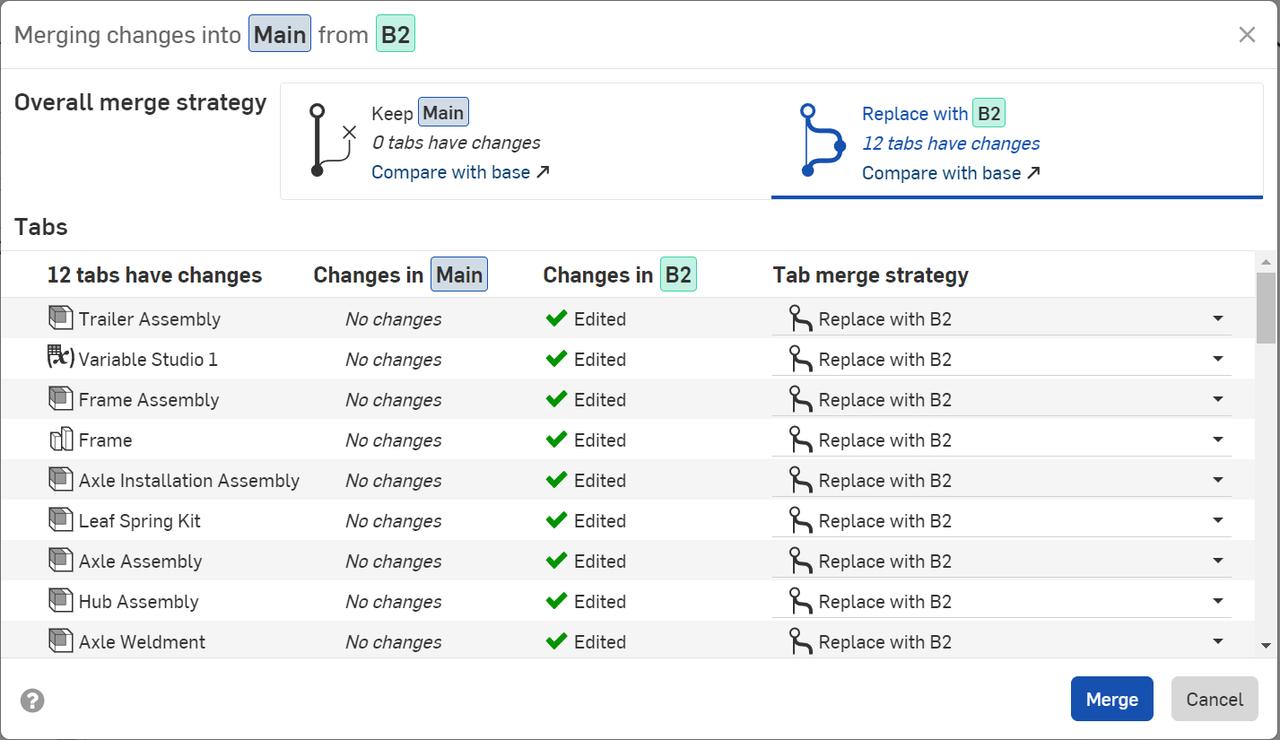Click the icon next to Leaf Spring Kit
The height and width of the screenshot is (740, 1280).
pos(60,520)
